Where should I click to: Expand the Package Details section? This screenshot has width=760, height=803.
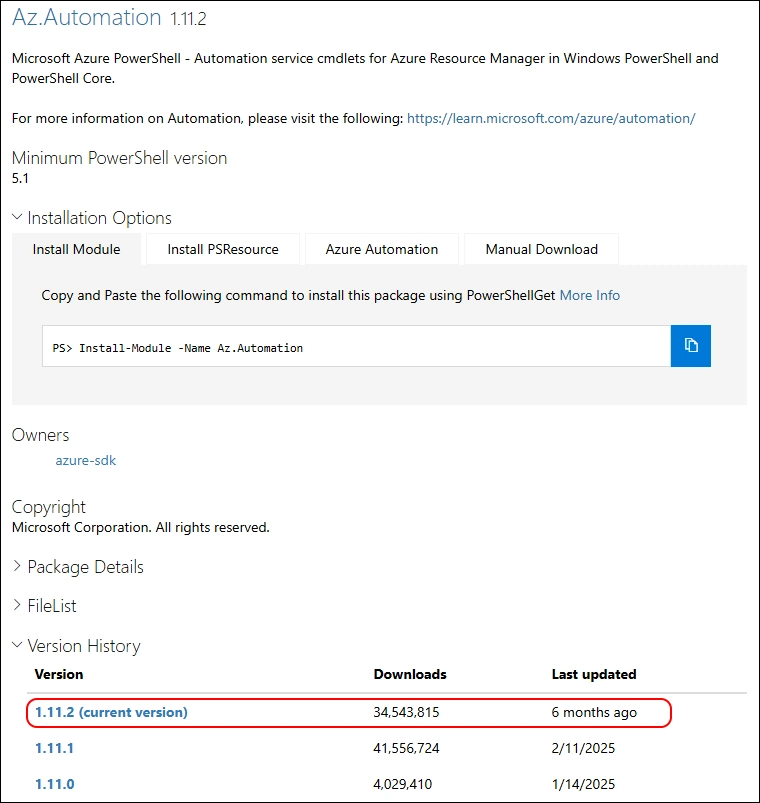(78, 567)
